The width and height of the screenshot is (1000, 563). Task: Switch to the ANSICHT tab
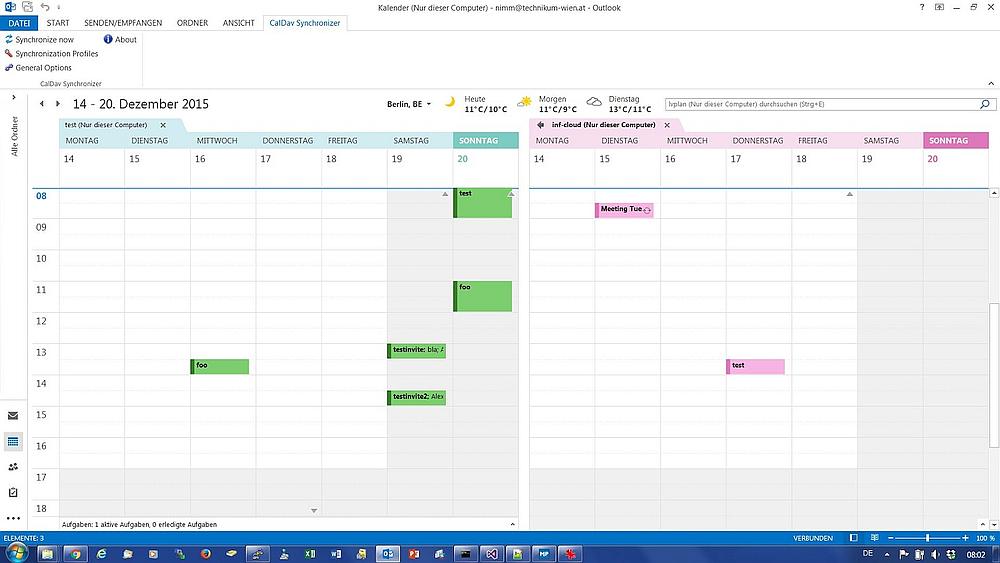coord(239,23)
